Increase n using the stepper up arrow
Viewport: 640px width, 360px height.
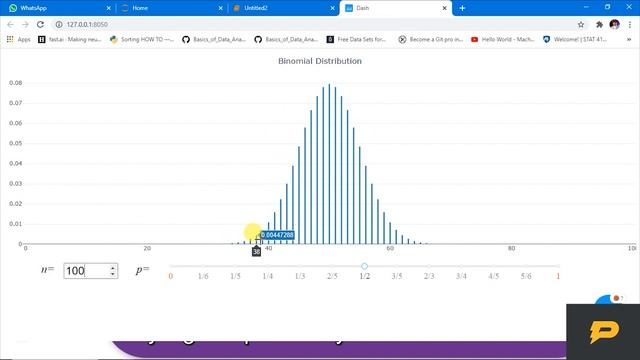point(113,268)
